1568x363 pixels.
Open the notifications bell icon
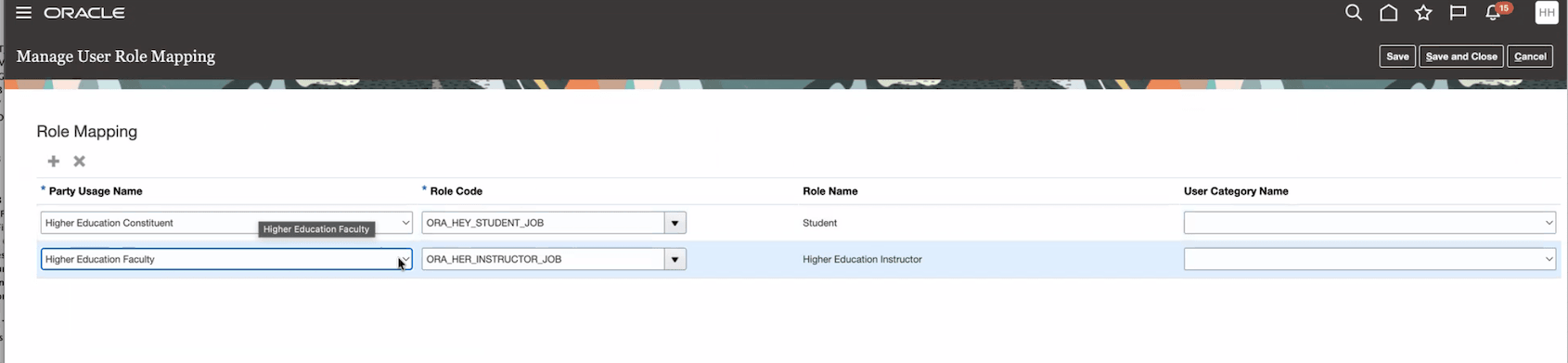[x=1493, y=13]
